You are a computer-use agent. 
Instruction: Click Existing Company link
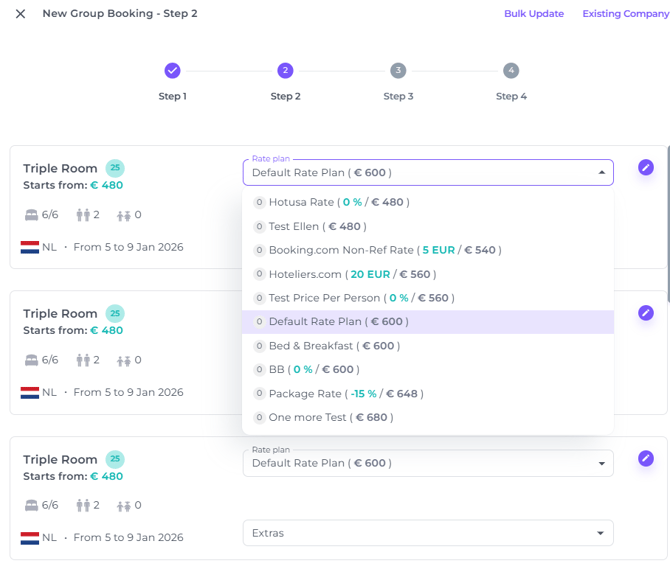pos(625,14)
